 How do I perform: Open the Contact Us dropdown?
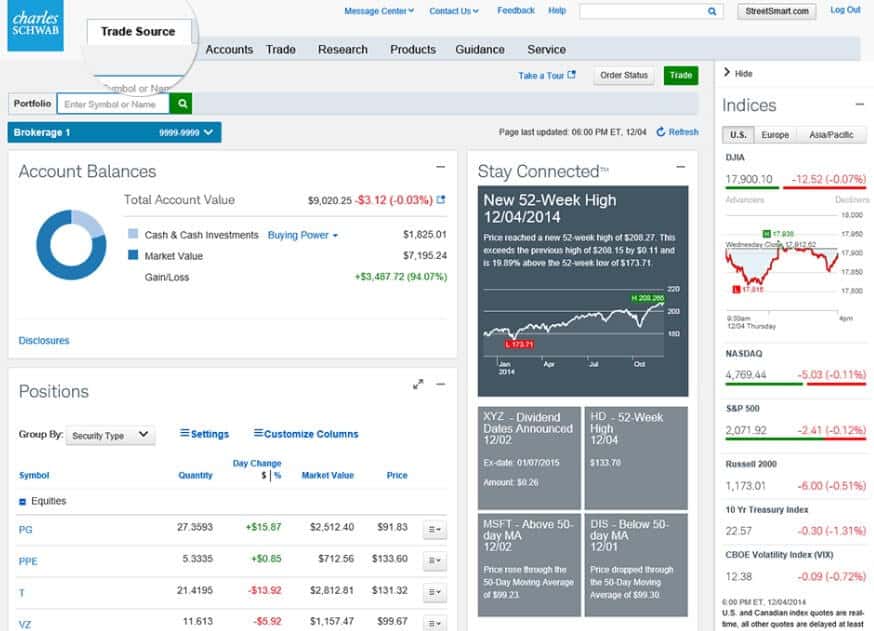tap(454, 11)
